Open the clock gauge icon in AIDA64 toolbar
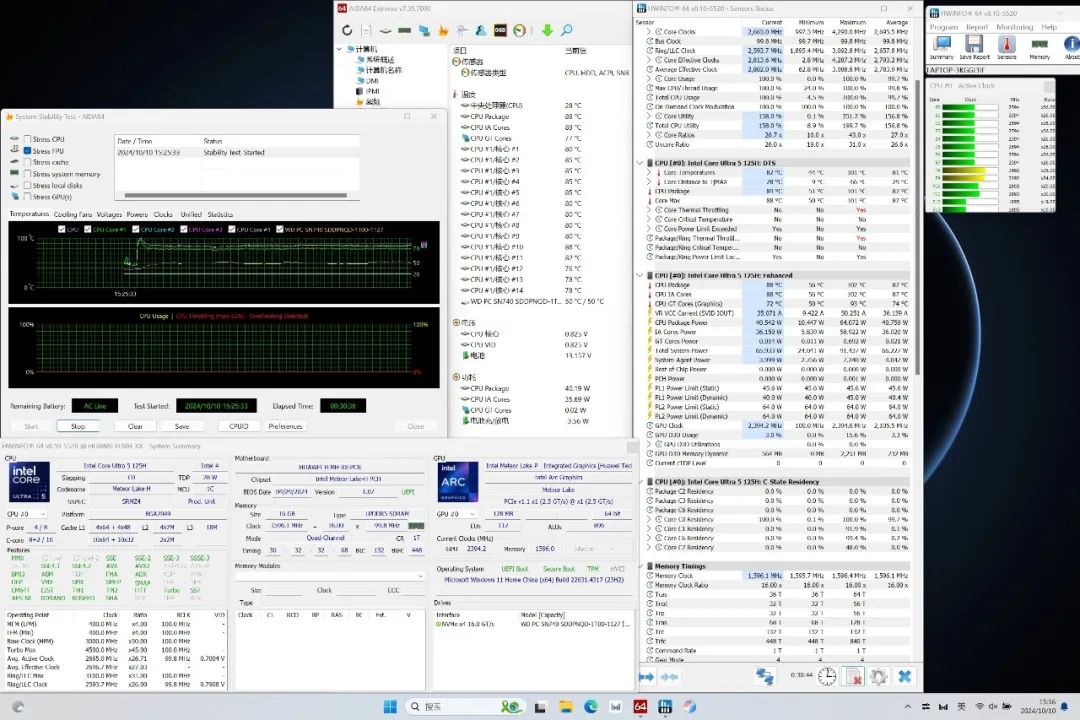Image resolution: width=1080 pixels, height=720 pixels. point(519,30)
